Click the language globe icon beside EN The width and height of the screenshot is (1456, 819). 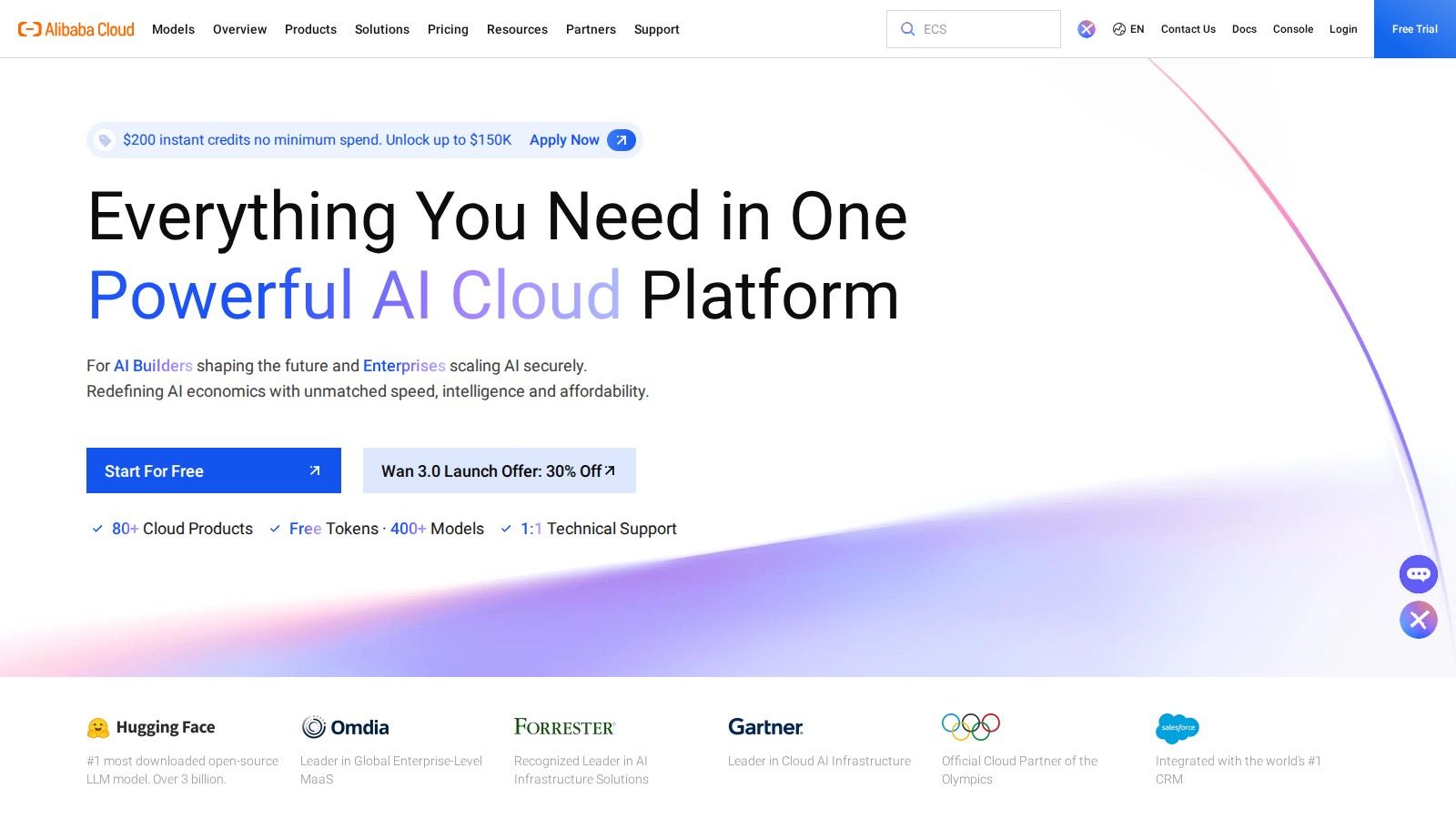click(x=1119, y=29)
